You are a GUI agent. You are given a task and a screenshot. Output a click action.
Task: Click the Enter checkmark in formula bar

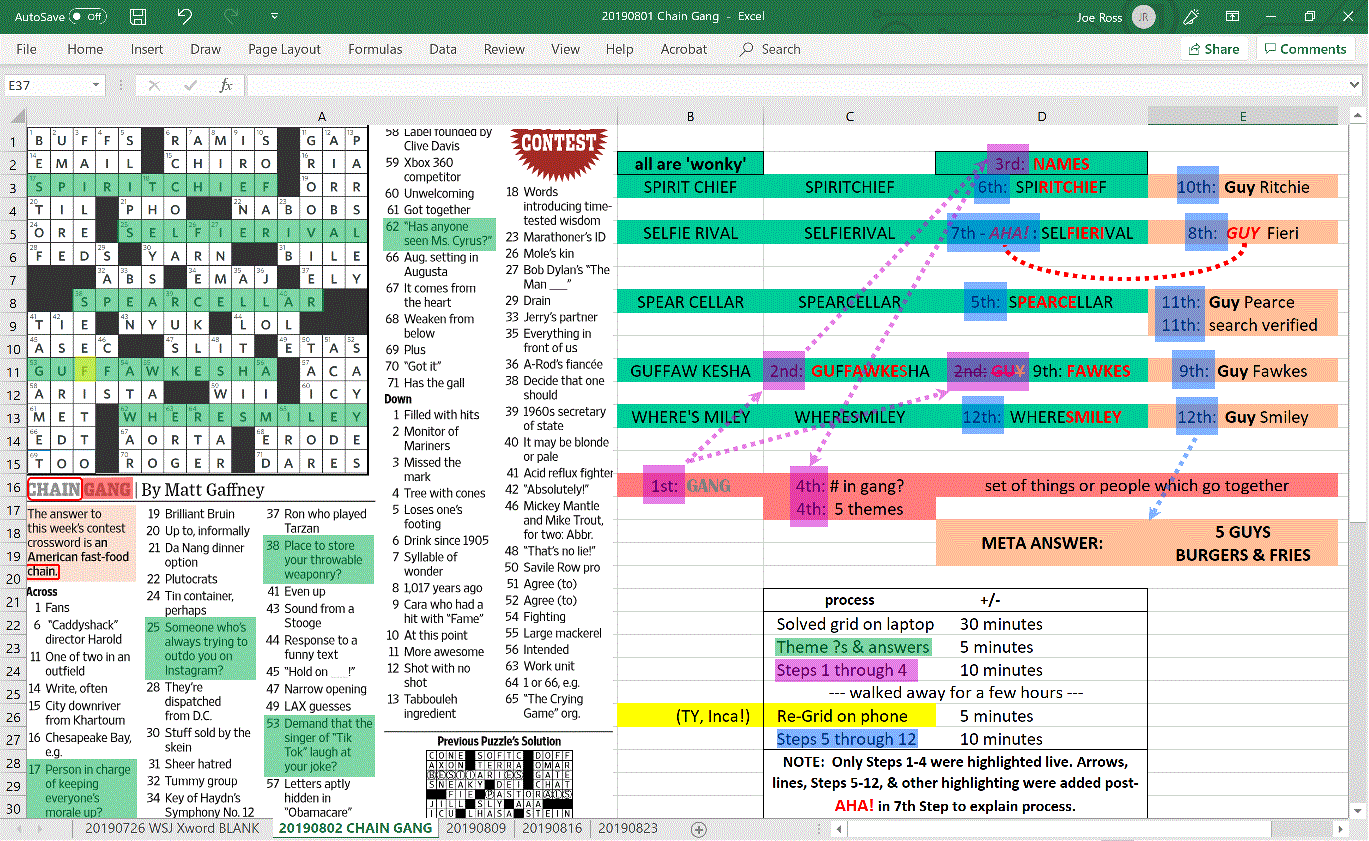pyautogui.click(x=190, y=86)
